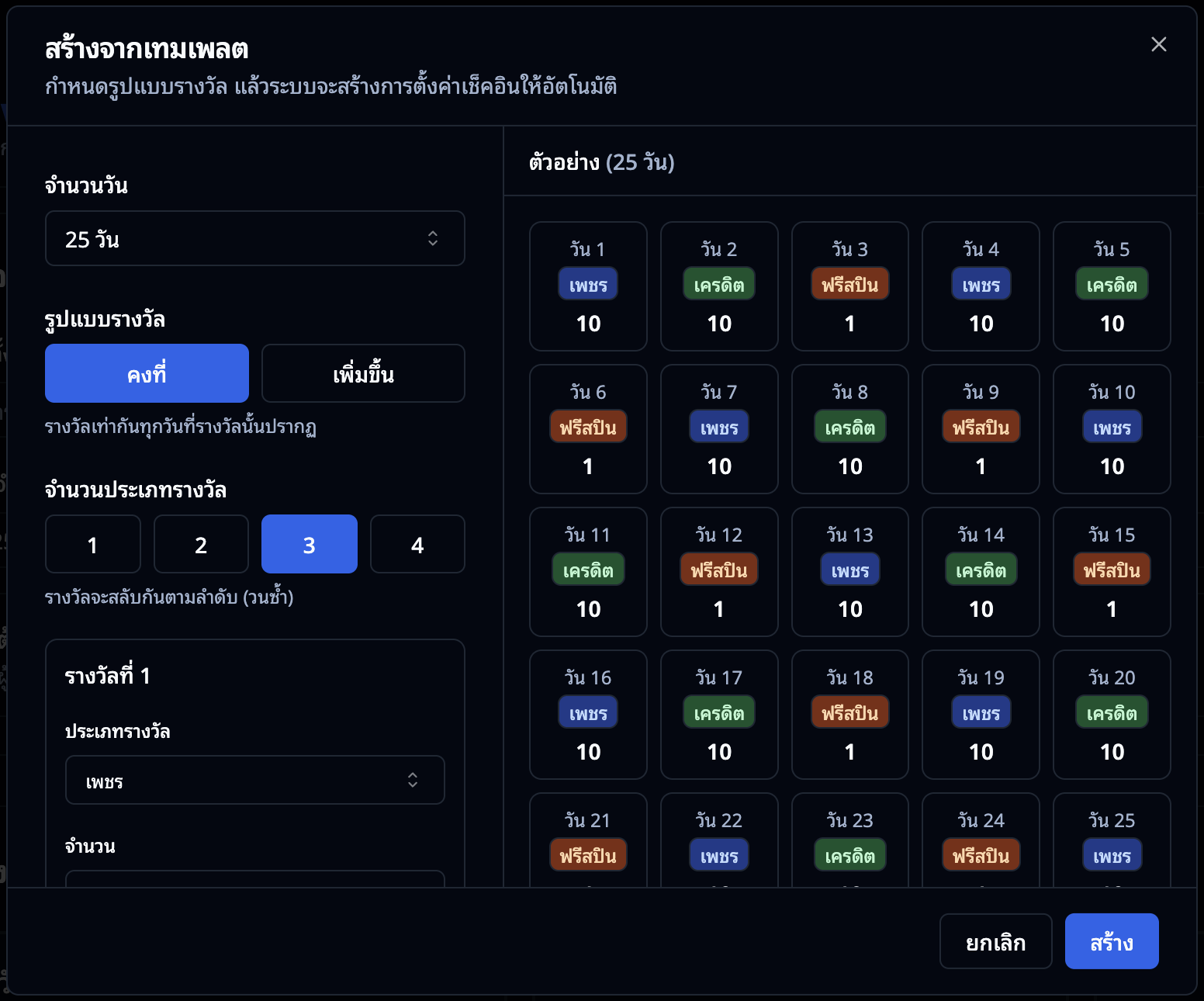Set reward type count to 2

[x=201, y=544]
